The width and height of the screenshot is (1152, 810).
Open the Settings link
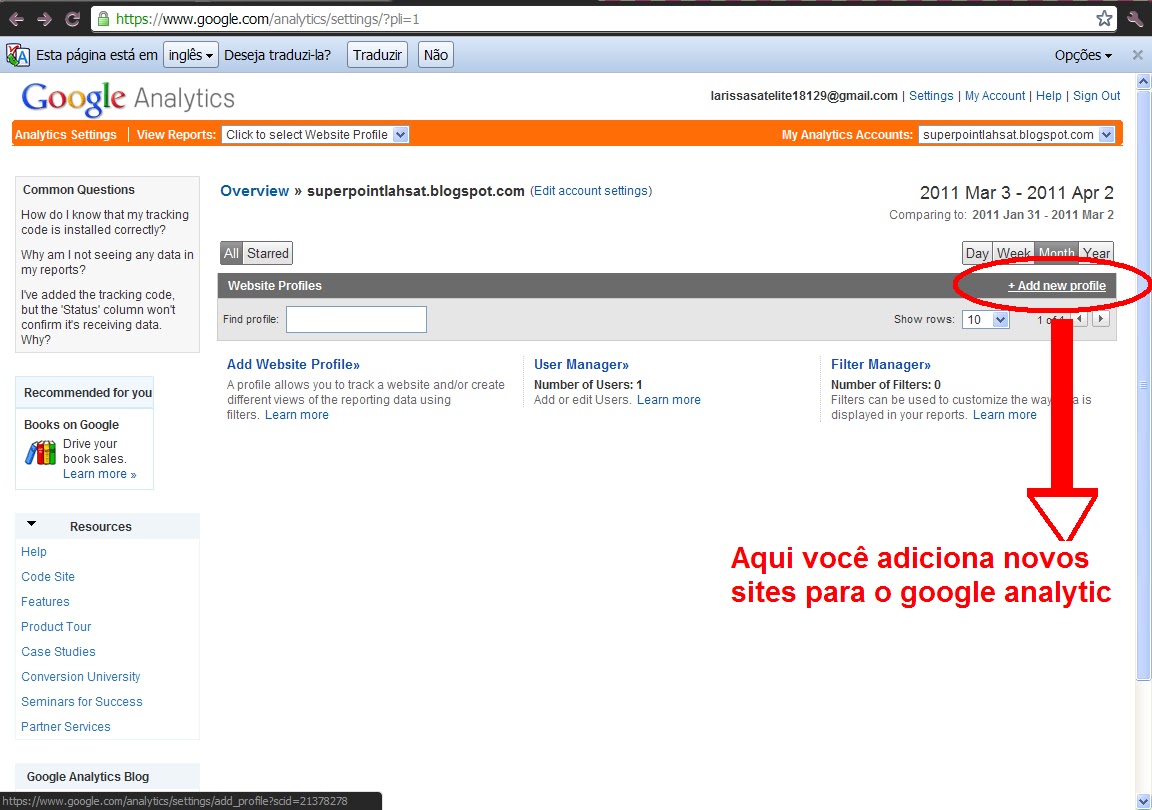931,96
